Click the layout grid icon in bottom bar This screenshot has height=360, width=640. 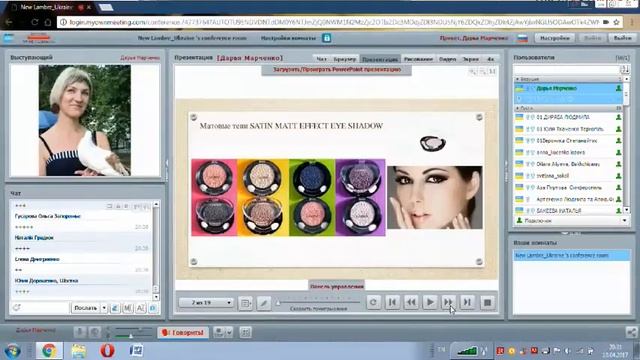pyautogui.click(x=245, y=333)
